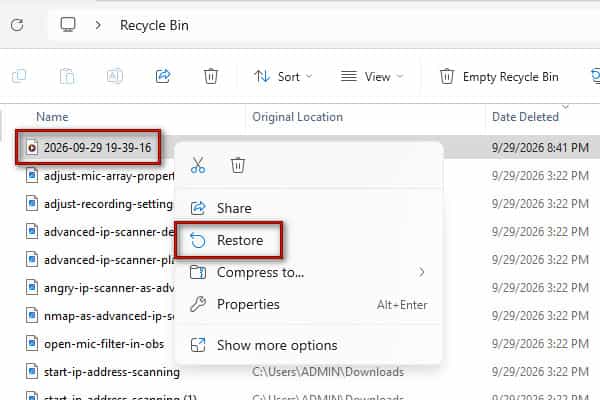Select the nmap-as-advanced-ip-s file
This screenshot has height=400, width=600.
click(x=109, y=316)
